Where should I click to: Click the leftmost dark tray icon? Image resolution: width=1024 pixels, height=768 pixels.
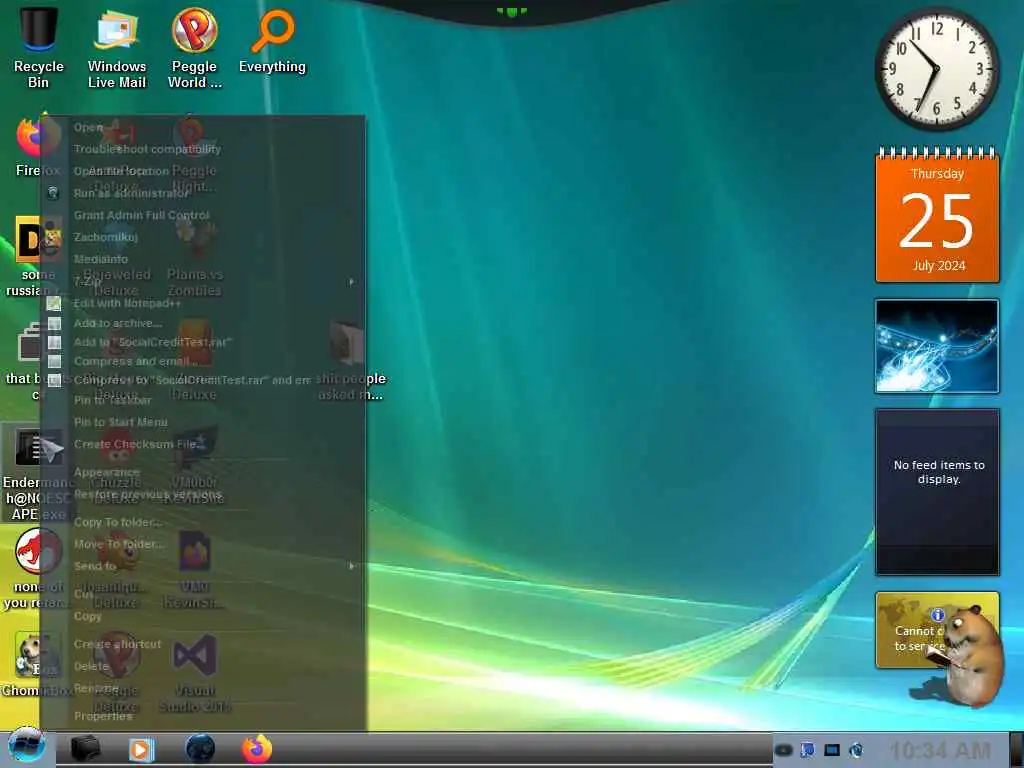coord(784,750)
